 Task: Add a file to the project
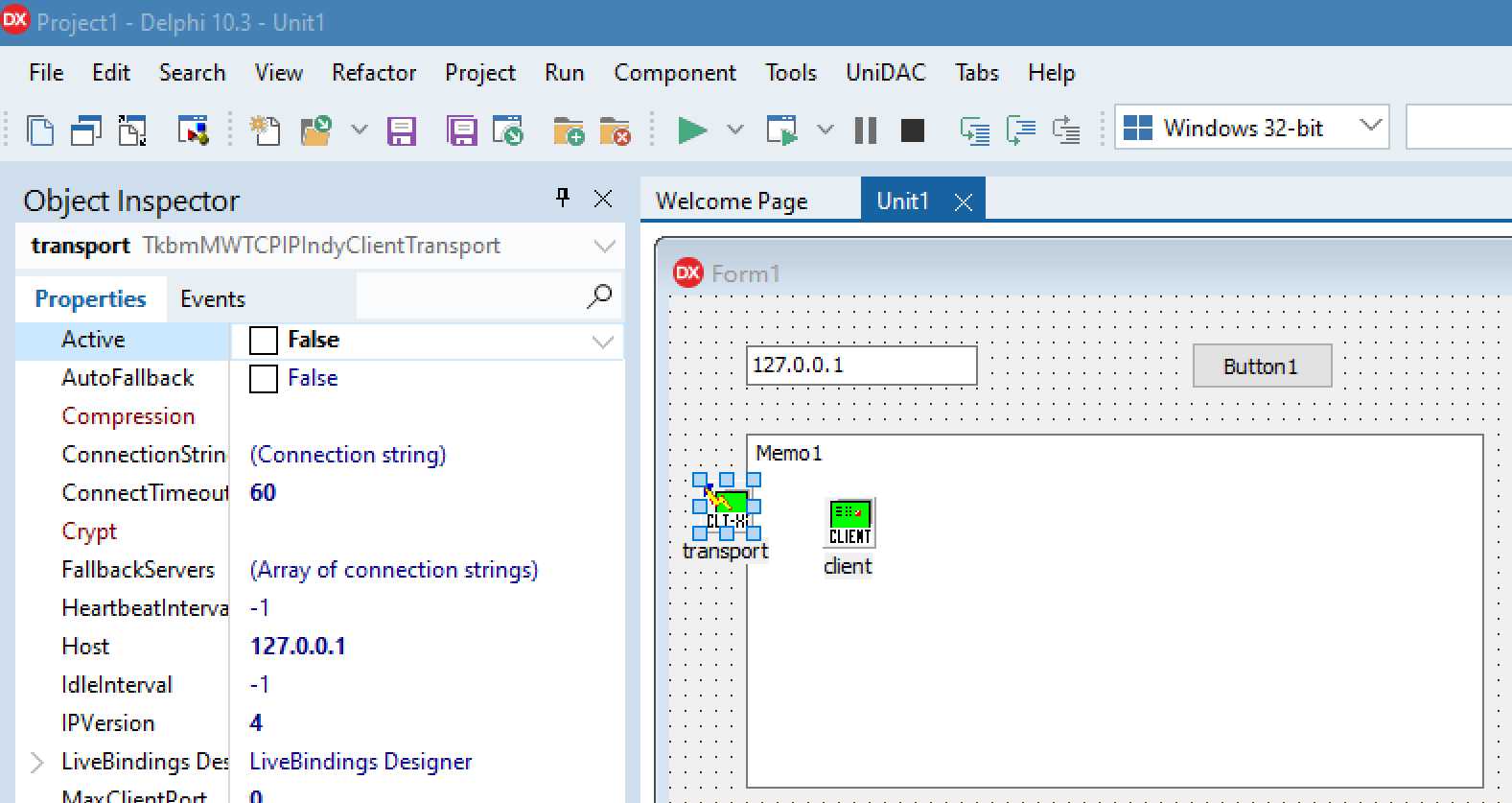pos(569,130)
